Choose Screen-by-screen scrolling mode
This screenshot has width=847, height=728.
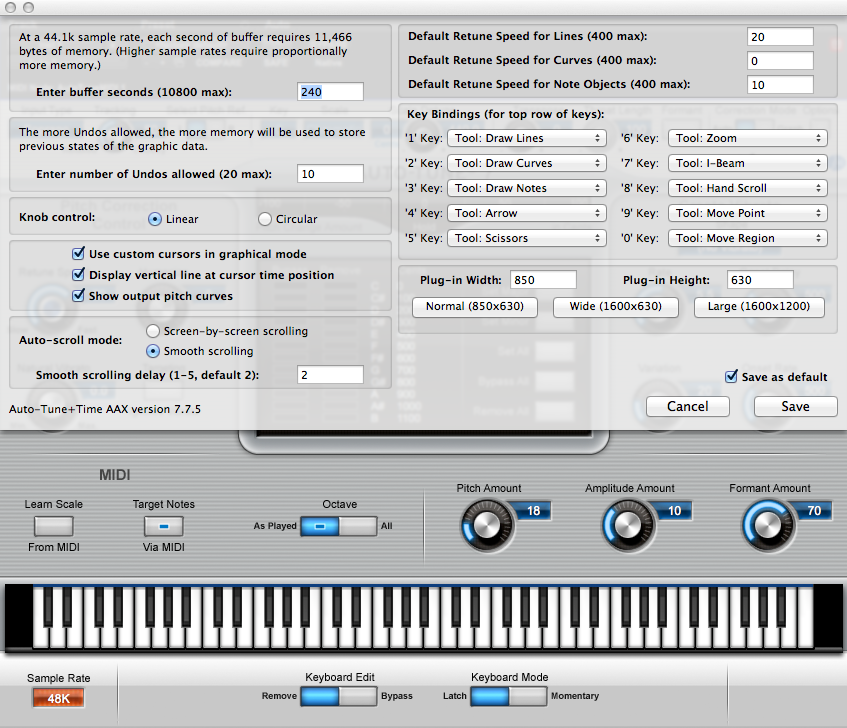coord(153,331)
